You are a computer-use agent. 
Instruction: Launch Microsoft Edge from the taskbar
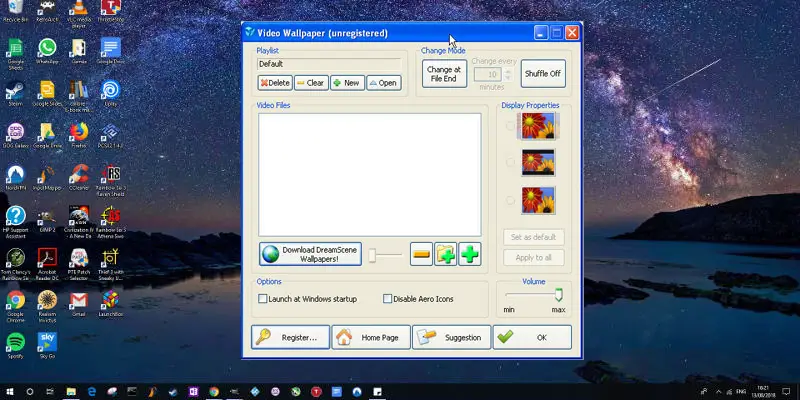click(x=92, y=392)
